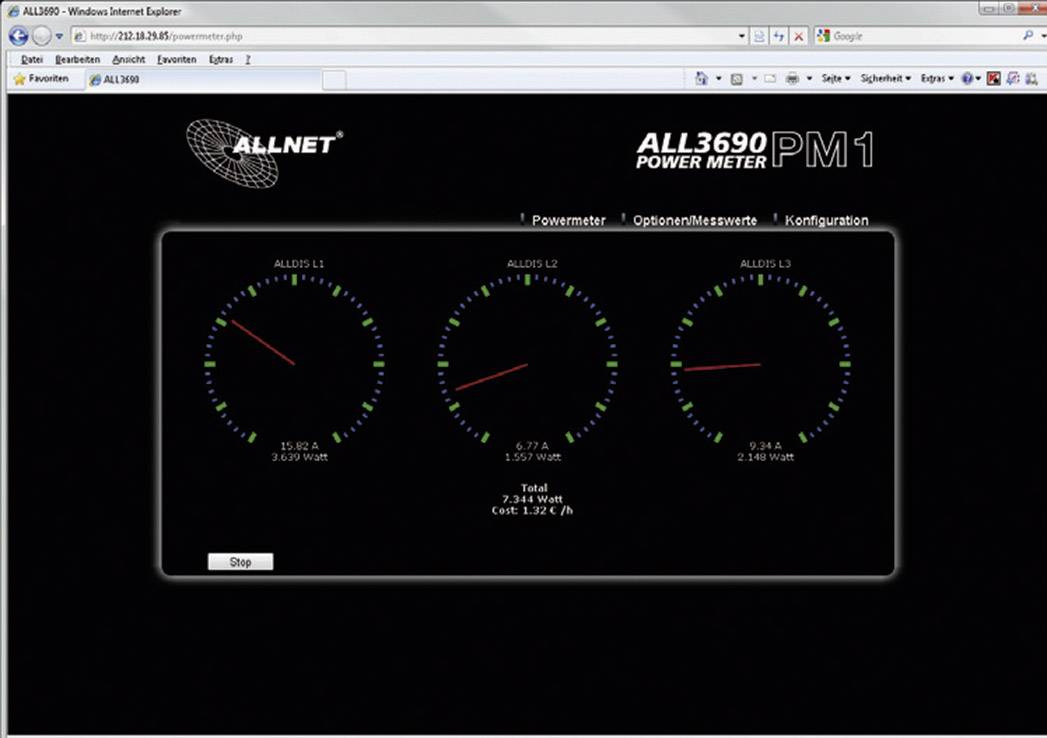Click the 1.557 Watt reading
Image resolution: width=1047 pixels, height=738 pixels.
pos(532,457)
